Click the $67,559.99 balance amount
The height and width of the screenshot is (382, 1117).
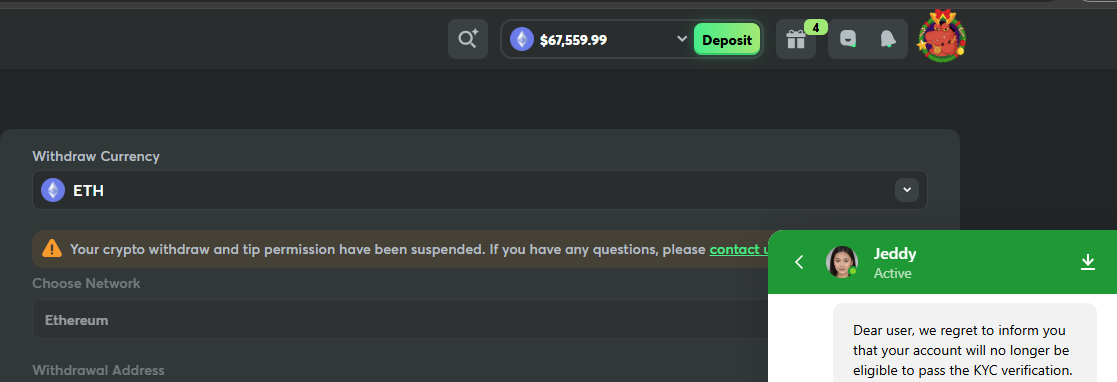coord(573,41)
